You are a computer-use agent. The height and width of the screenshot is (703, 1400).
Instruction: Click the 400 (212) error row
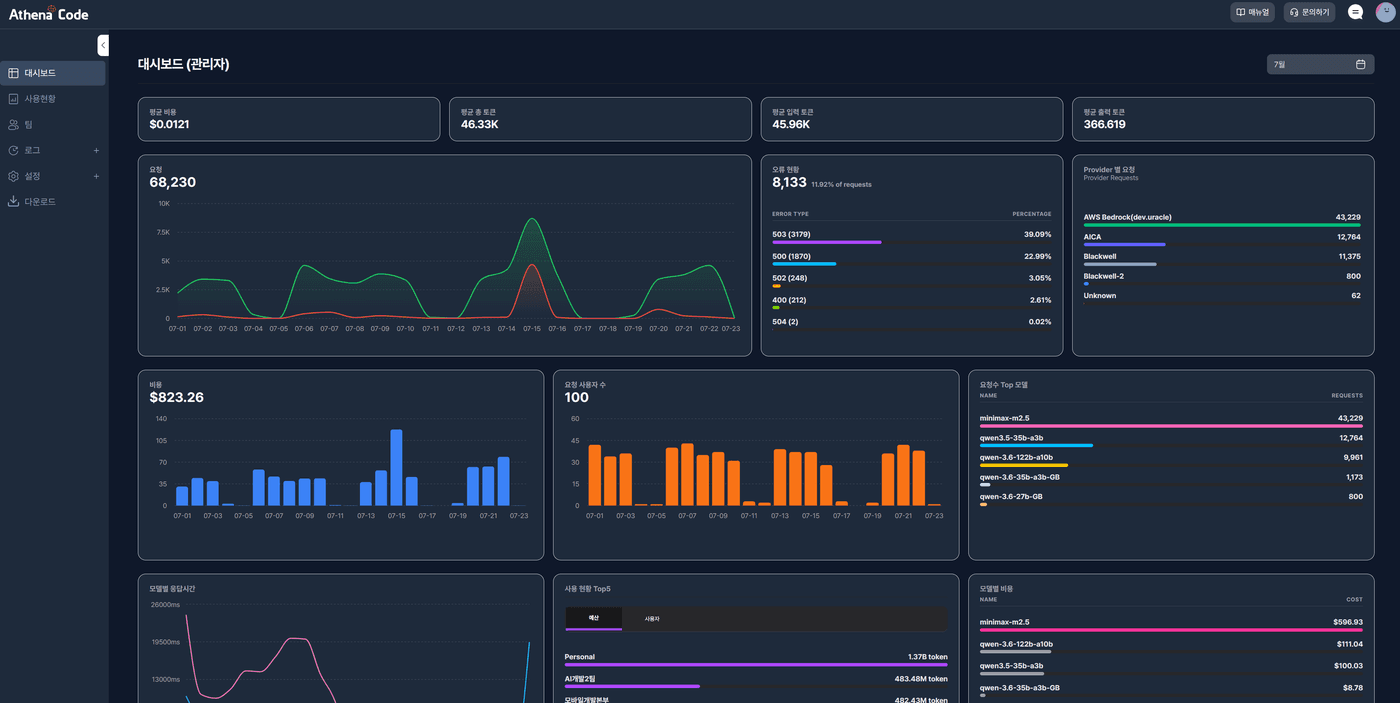(912, 303)
